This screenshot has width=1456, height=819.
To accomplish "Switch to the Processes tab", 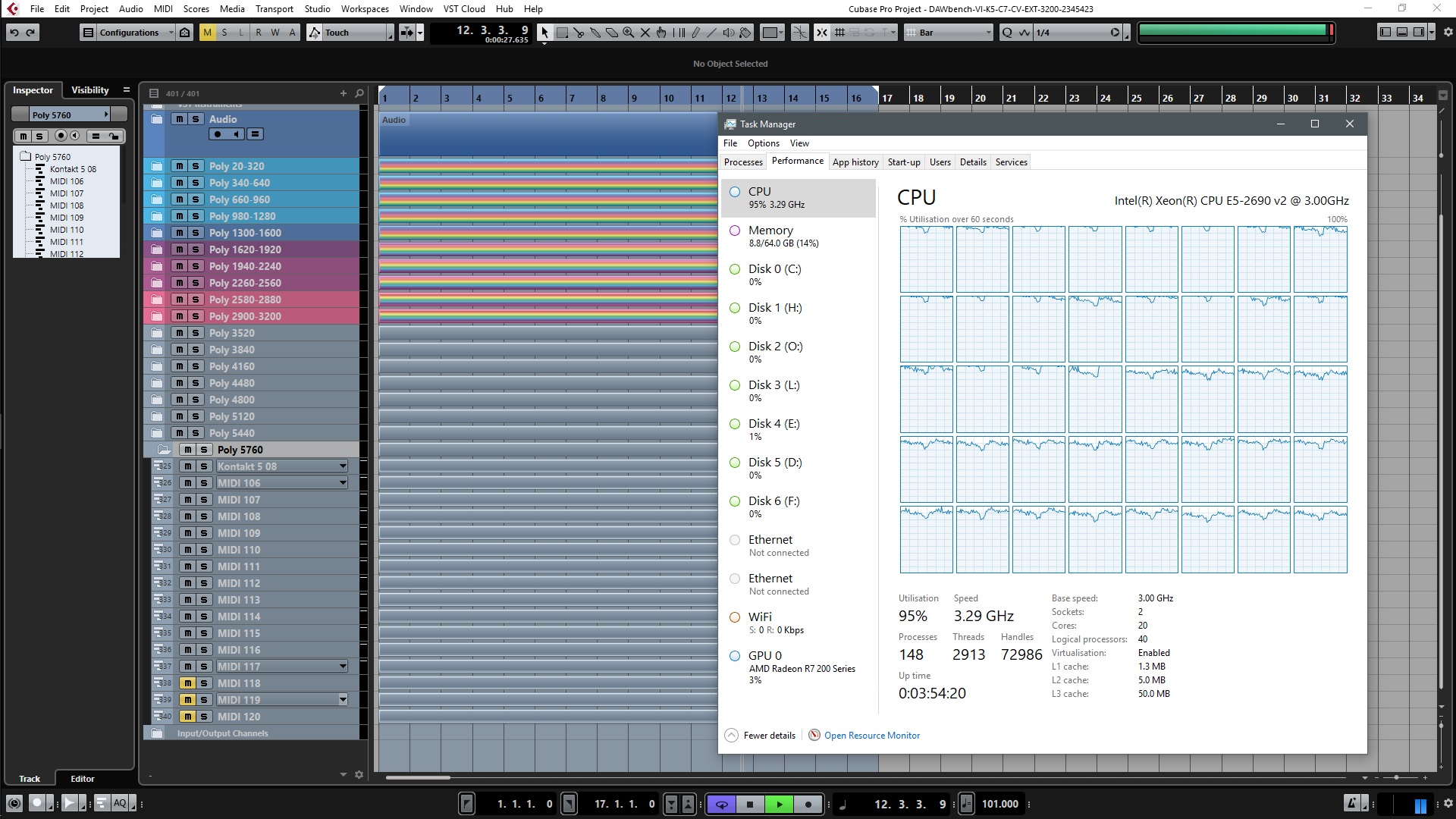I will (742, 162).
